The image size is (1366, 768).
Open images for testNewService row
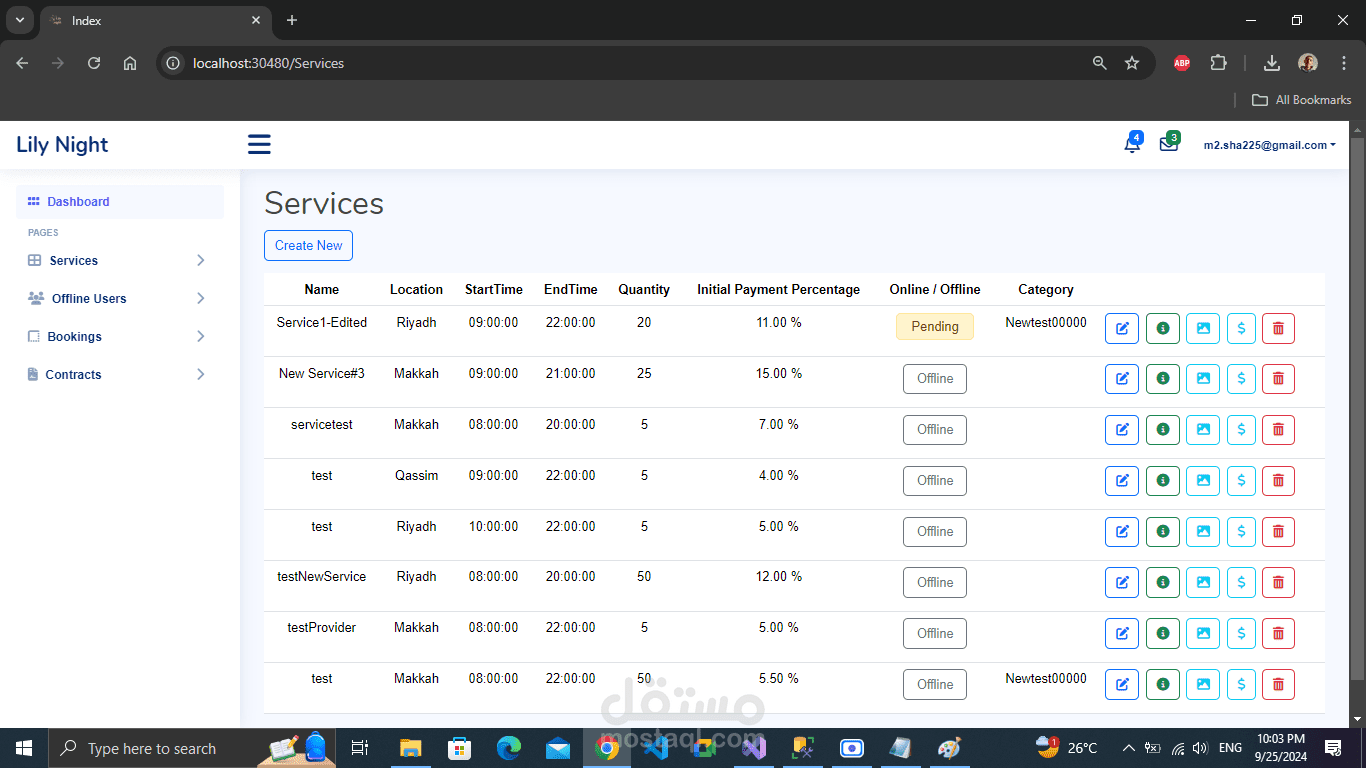pos(1203,583)
